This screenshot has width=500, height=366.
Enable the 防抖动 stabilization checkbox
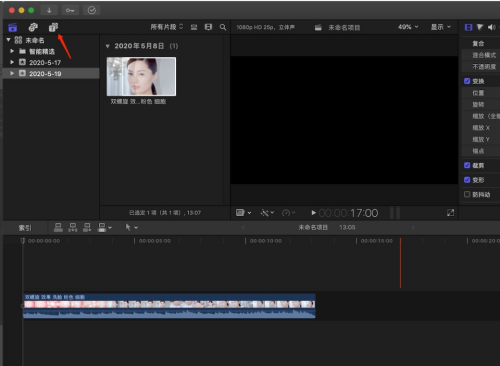click(x=467, y=194)
